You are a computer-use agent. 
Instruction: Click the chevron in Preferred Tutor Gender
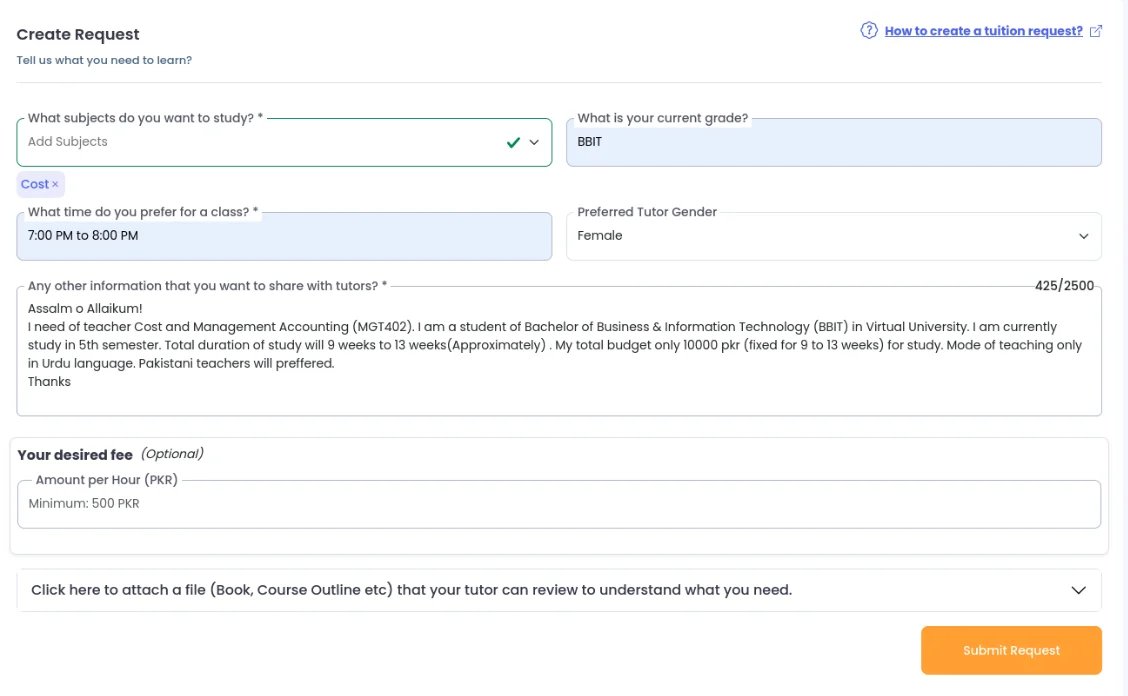pyautogui.click(x=1083, y=236)
